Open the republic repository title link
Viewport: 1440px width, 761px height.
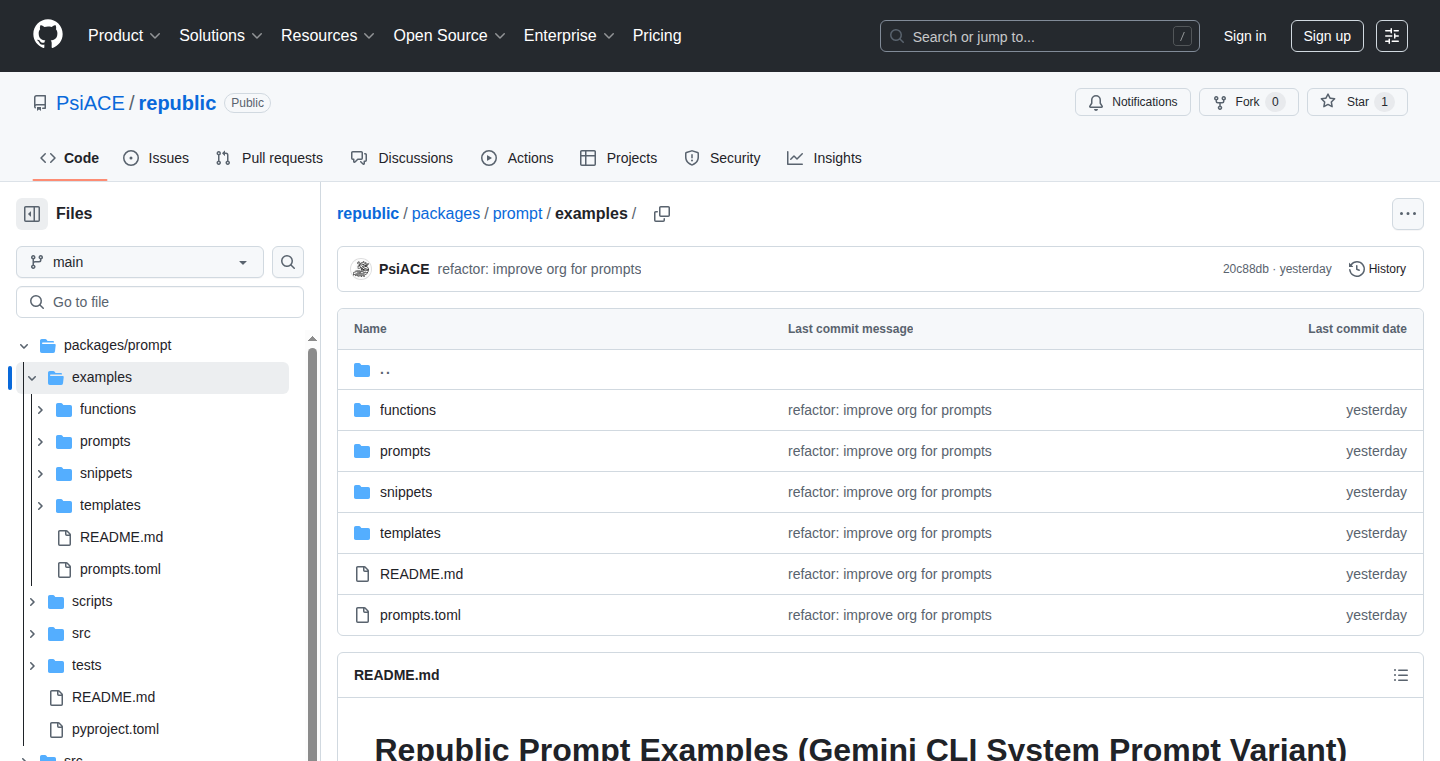[177, 103]
